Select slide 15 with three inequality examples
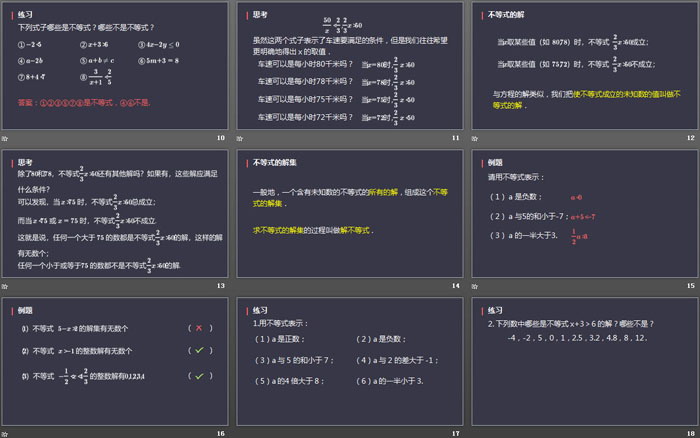Viewport: 700px width, 438px height. point(584,214)
